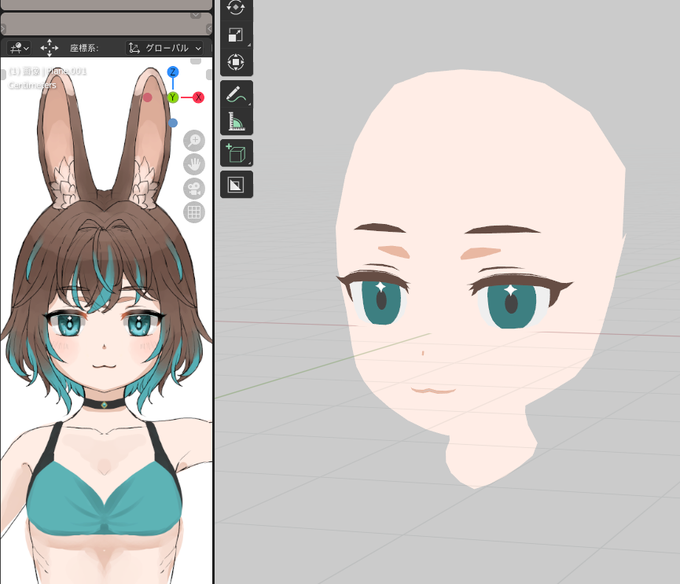Open the pivot point dropdown

point(19,48)
